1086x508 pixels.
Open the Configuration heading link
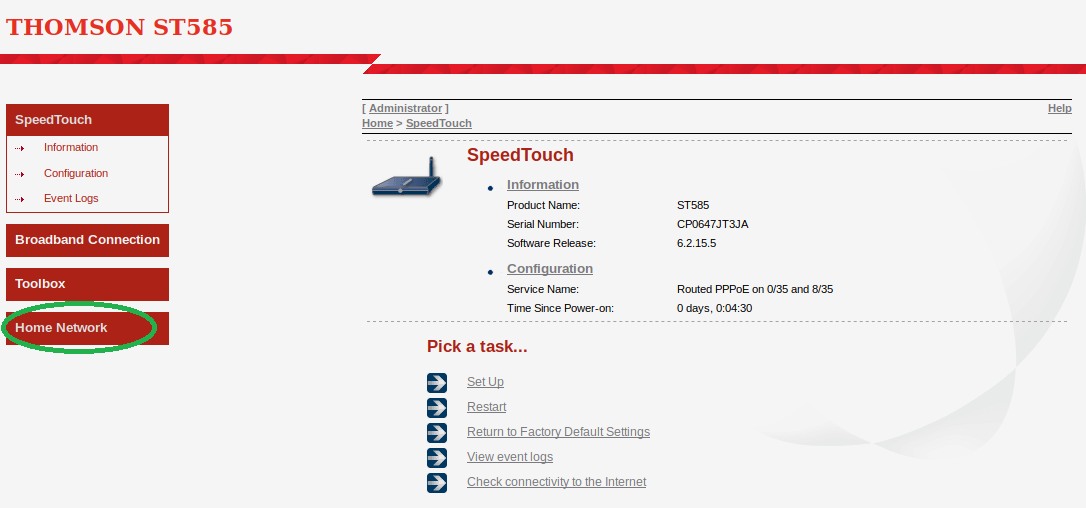click(550, 268)
